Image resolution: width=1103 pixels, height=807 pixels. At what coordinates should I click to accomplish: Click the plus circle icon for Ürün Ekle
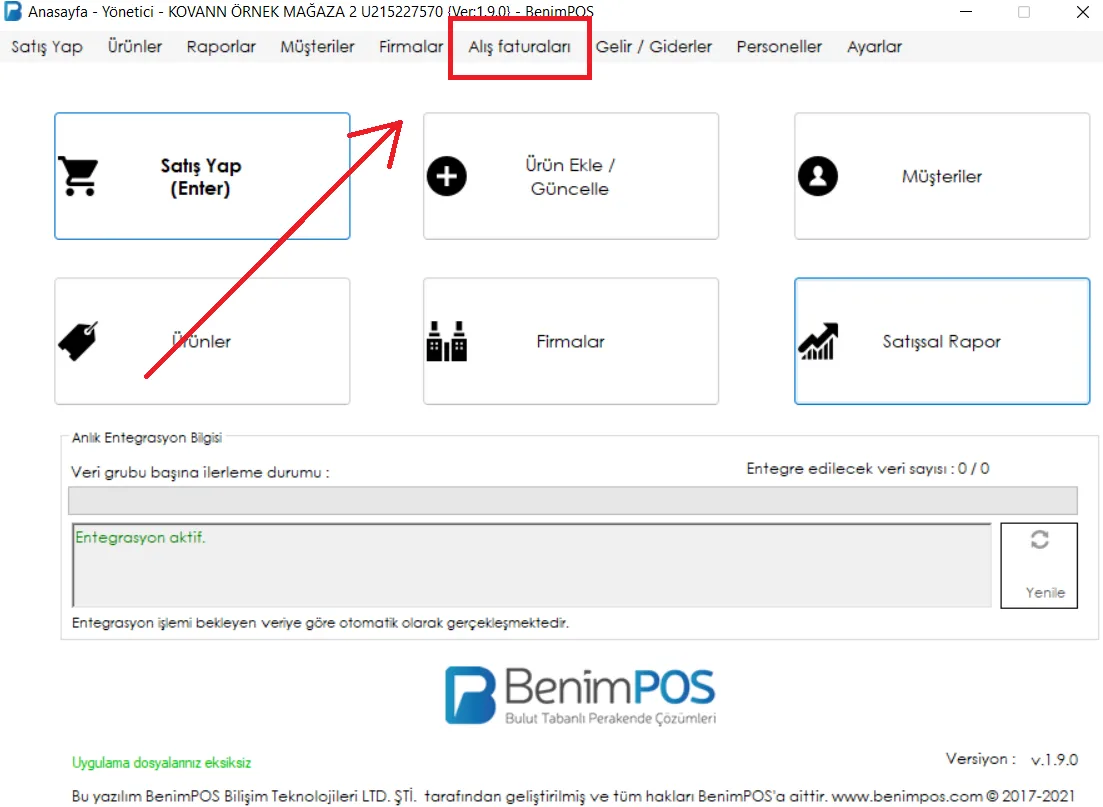pyautogui.click(x=447, y=176)
